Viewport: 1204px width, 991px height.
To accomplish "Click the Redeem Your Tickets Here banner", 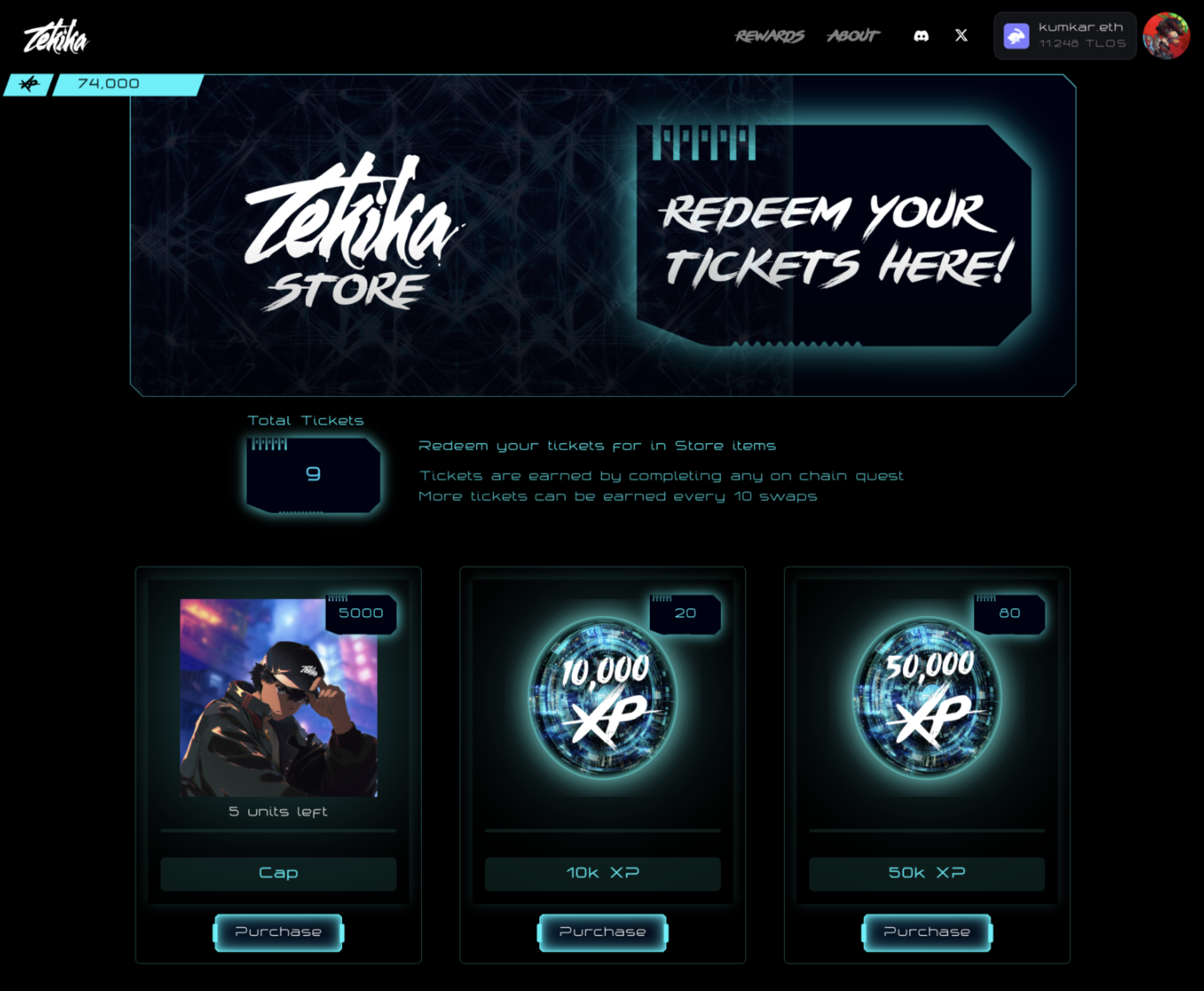I will 834,236.
